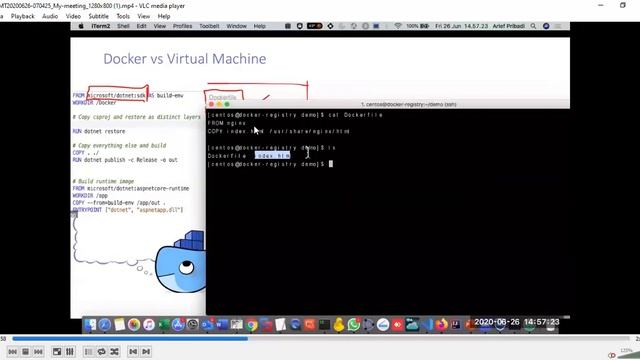Click the VLC next media button
This screenshot has height=360, width=640.
[38, 351]
